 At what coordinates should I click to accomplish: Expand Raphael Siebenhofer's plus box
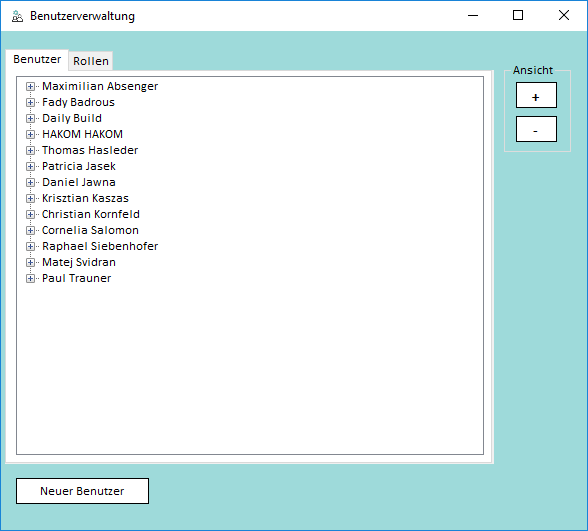pos(30,246)
